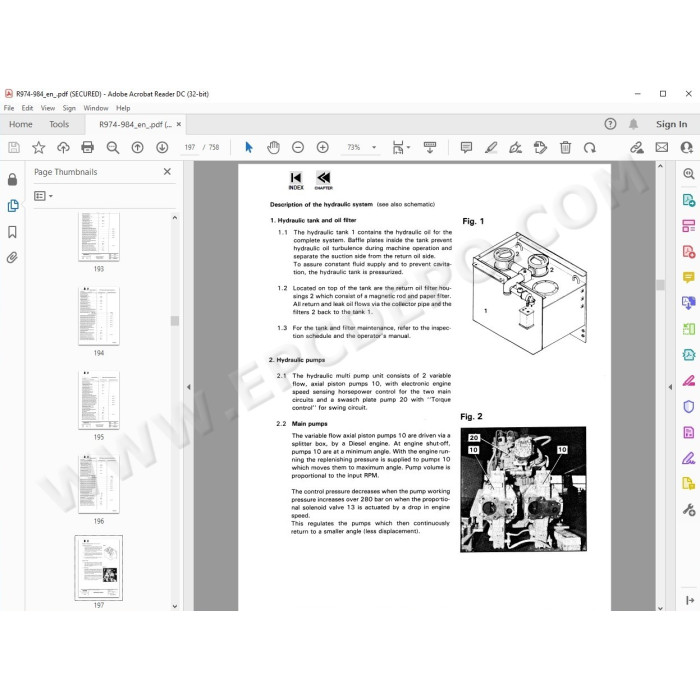This screenshot has width=700, height=700.
Task: Select the arrow selection tool
Action: click(249, 147)
